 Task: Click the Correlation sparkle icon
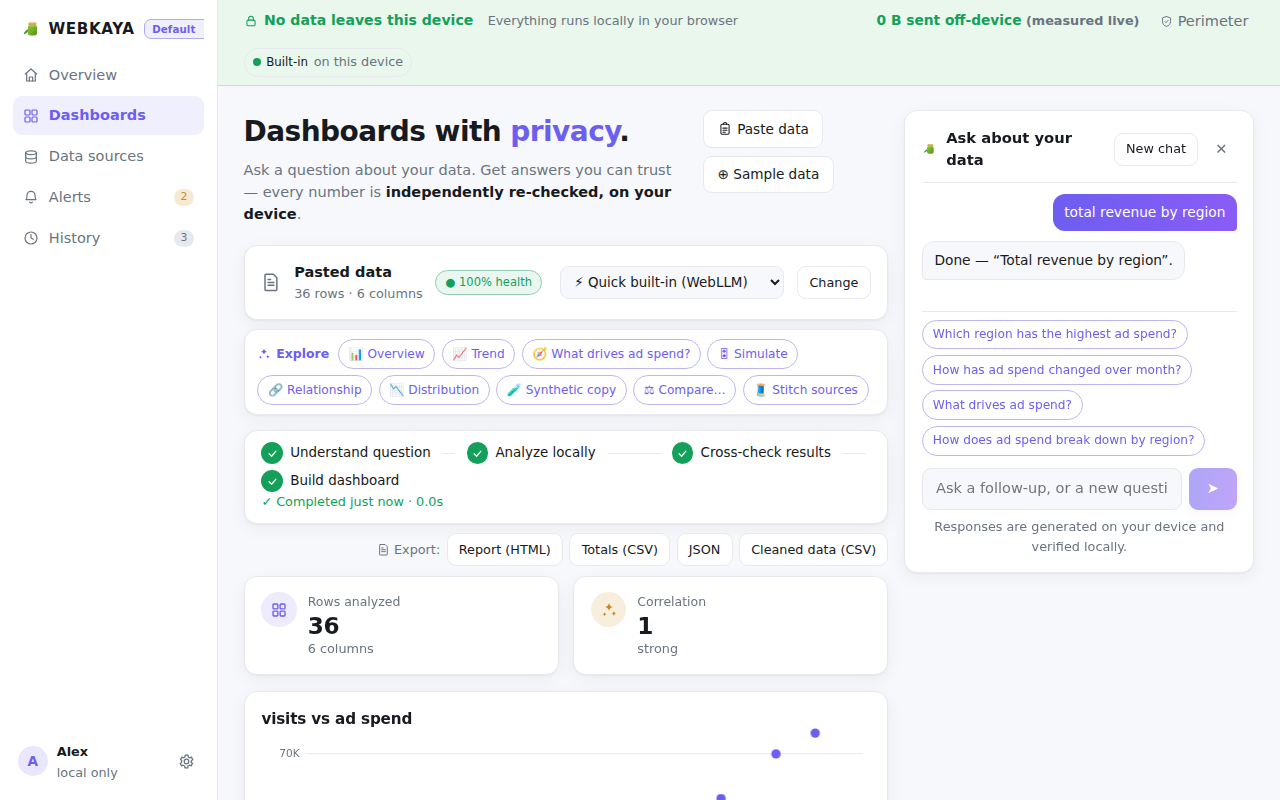[608, 610]
